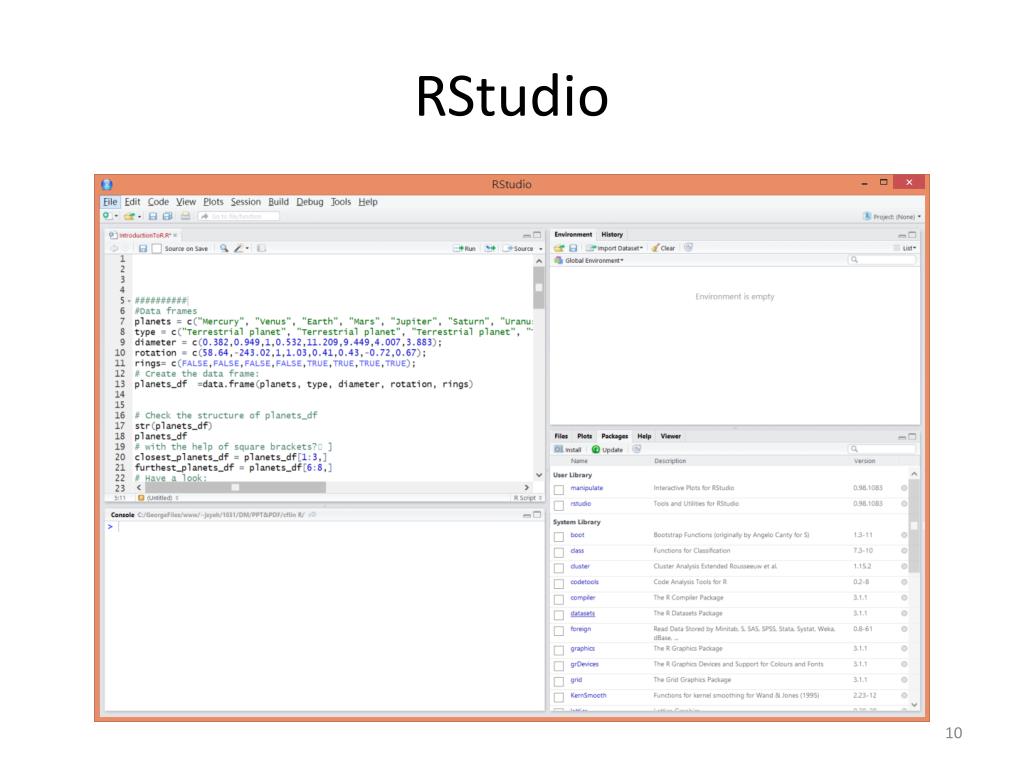
Task: Click the Run button in editor
Action: click(465, 249)
